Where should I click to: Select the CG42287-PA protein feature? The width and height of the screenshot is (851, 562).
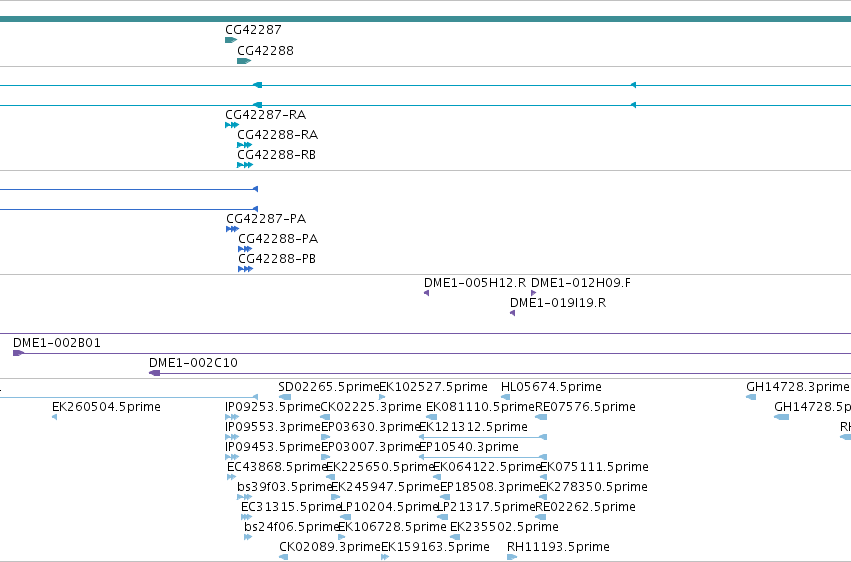tap(232, 229)
